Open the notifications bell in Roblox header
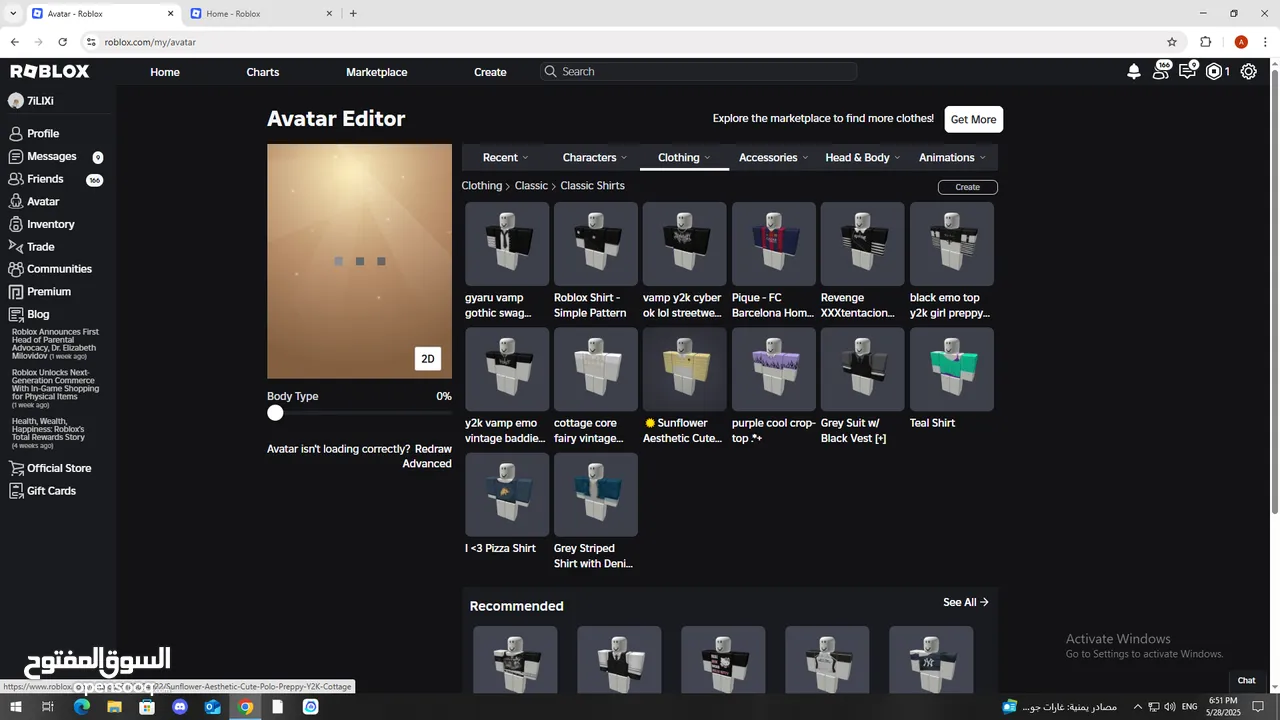1280x720 pixels. [1134, 72]
